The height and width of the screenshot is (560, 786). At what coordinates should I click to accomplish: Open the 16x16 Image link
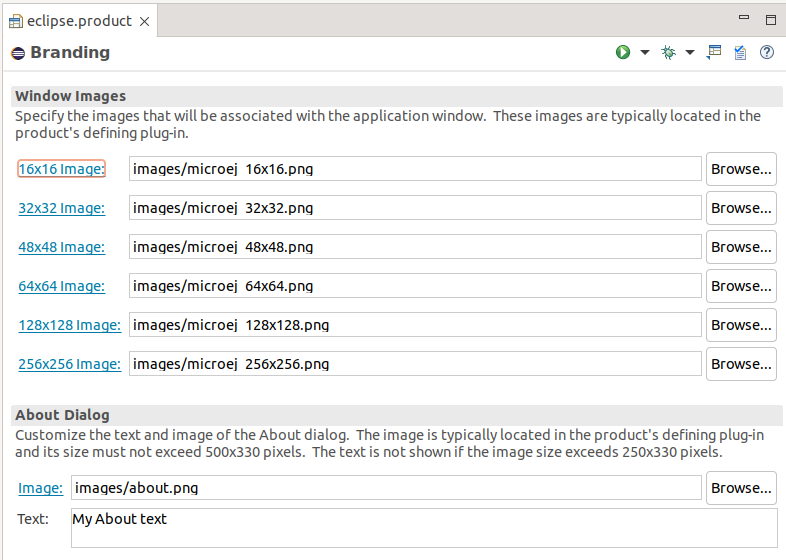[x=61, y=169]
